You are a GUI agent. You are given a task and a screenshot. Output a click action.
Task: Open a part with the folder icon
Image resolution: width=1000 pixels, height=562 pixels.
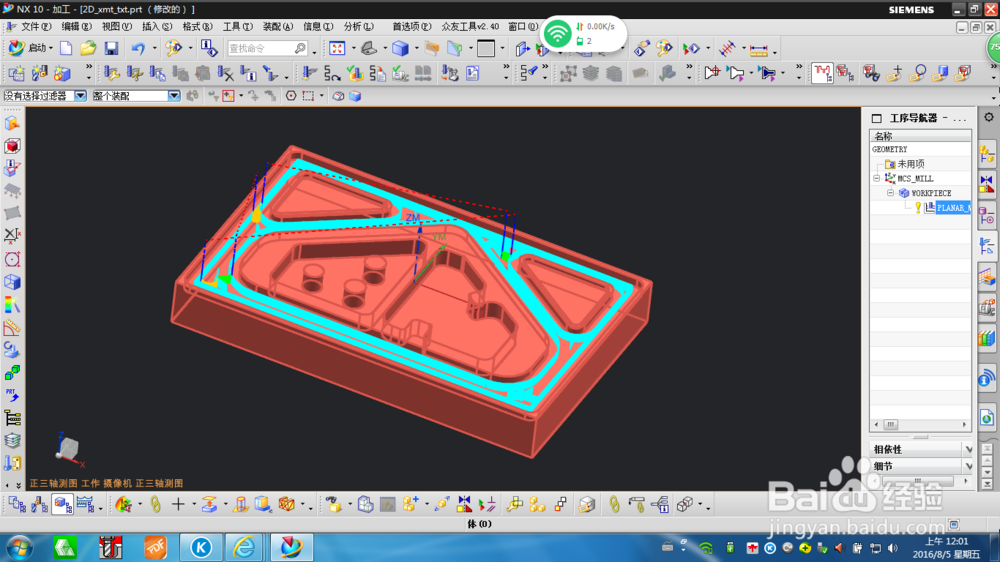click(88, 48)
